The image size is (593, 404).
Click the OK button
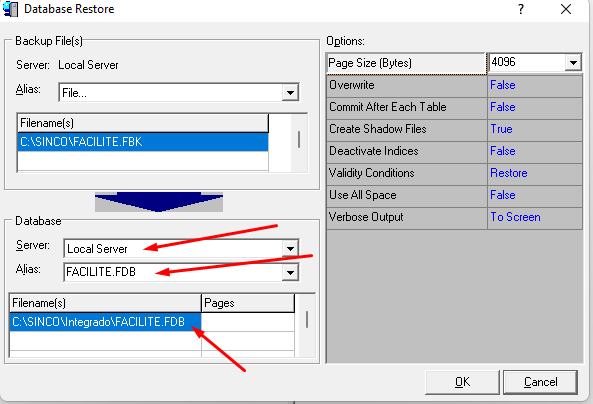coord(462,382)
